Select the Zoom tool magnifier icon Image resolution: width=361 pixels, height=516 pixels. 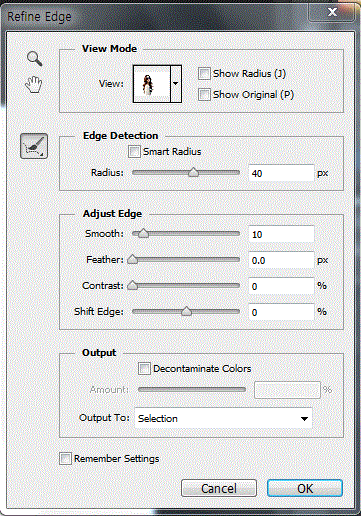point(34,59)
